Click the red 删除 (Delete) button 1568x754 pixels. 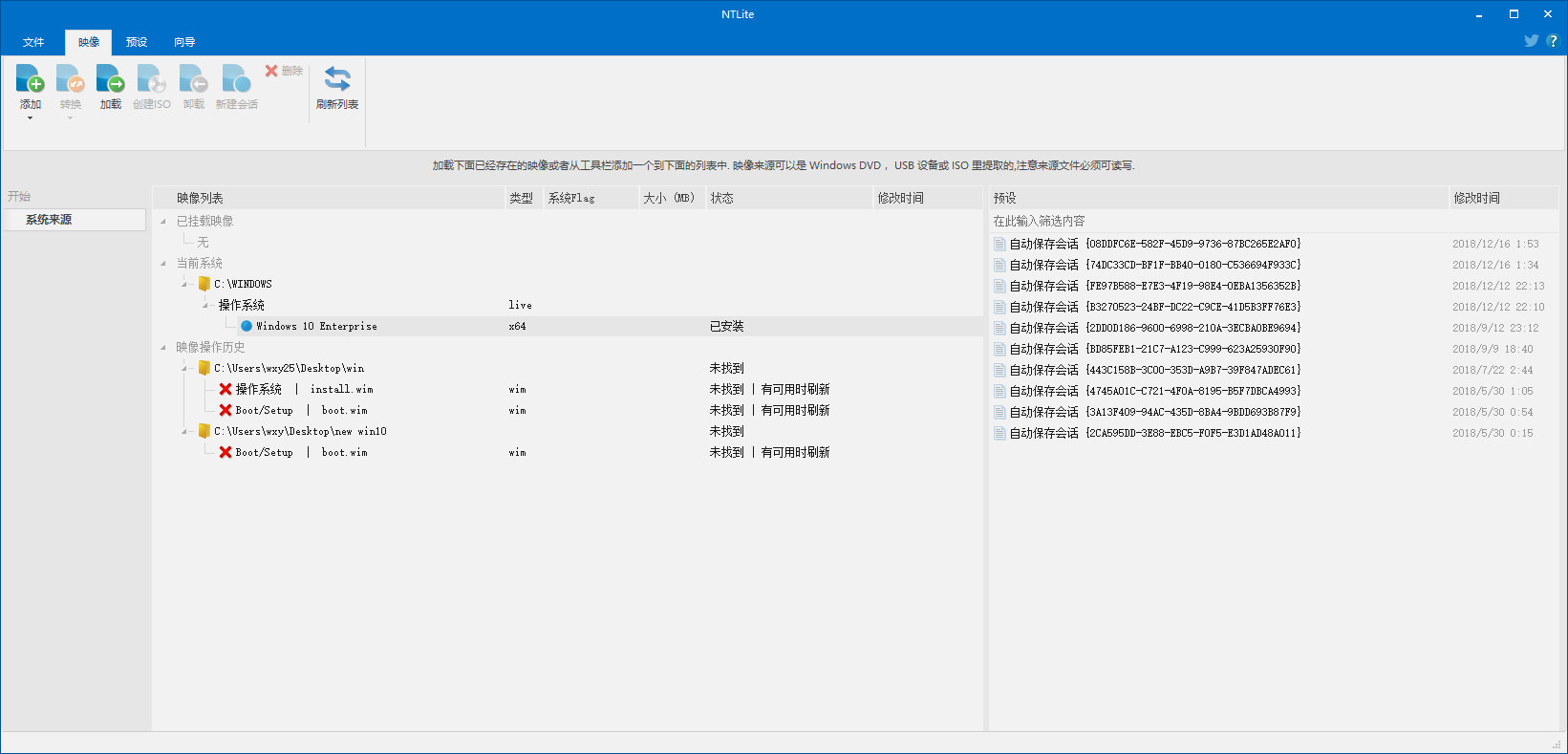tap(284, 71)
